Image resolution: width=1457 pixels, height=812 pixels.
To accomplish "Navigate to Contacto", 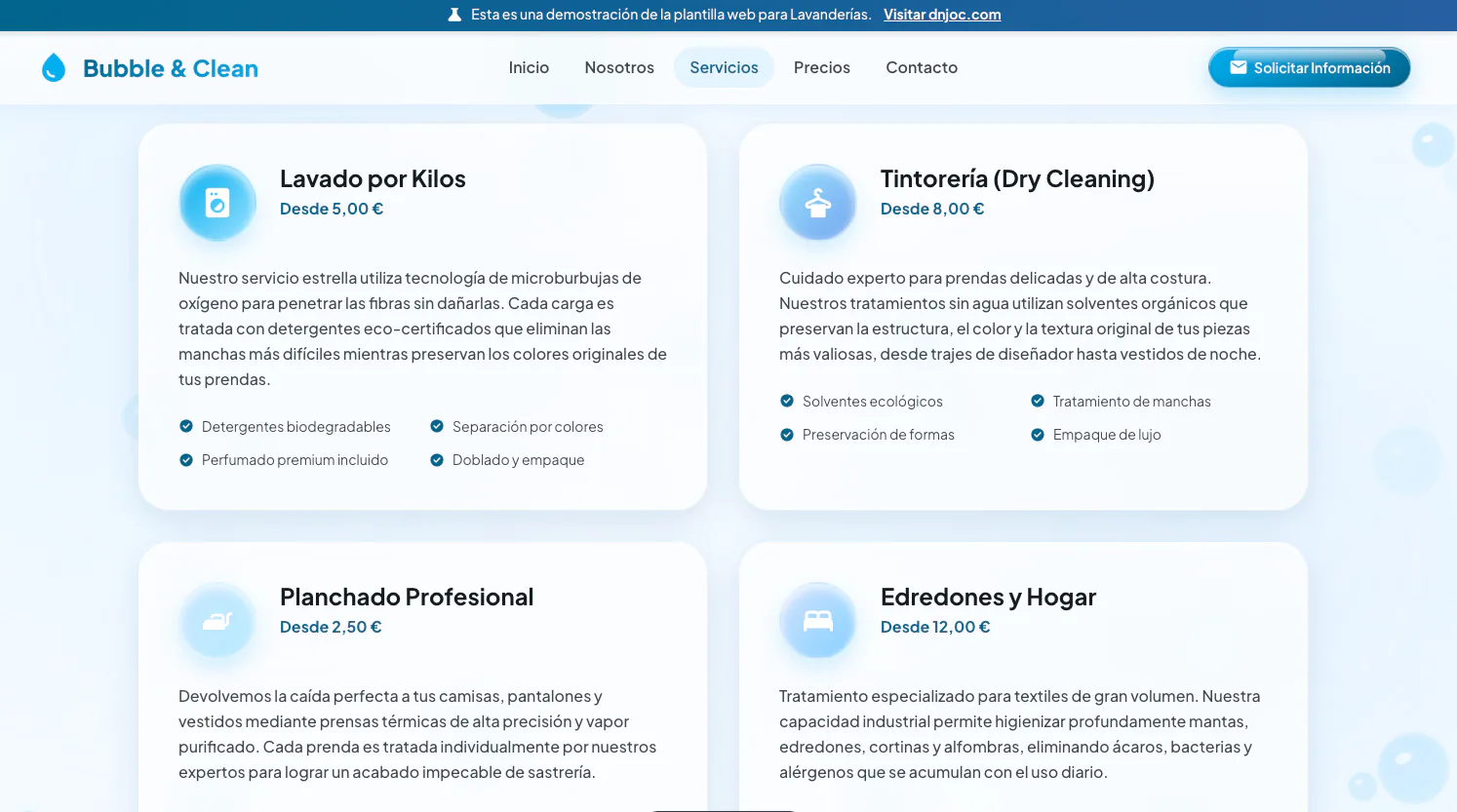I will 922,67.
